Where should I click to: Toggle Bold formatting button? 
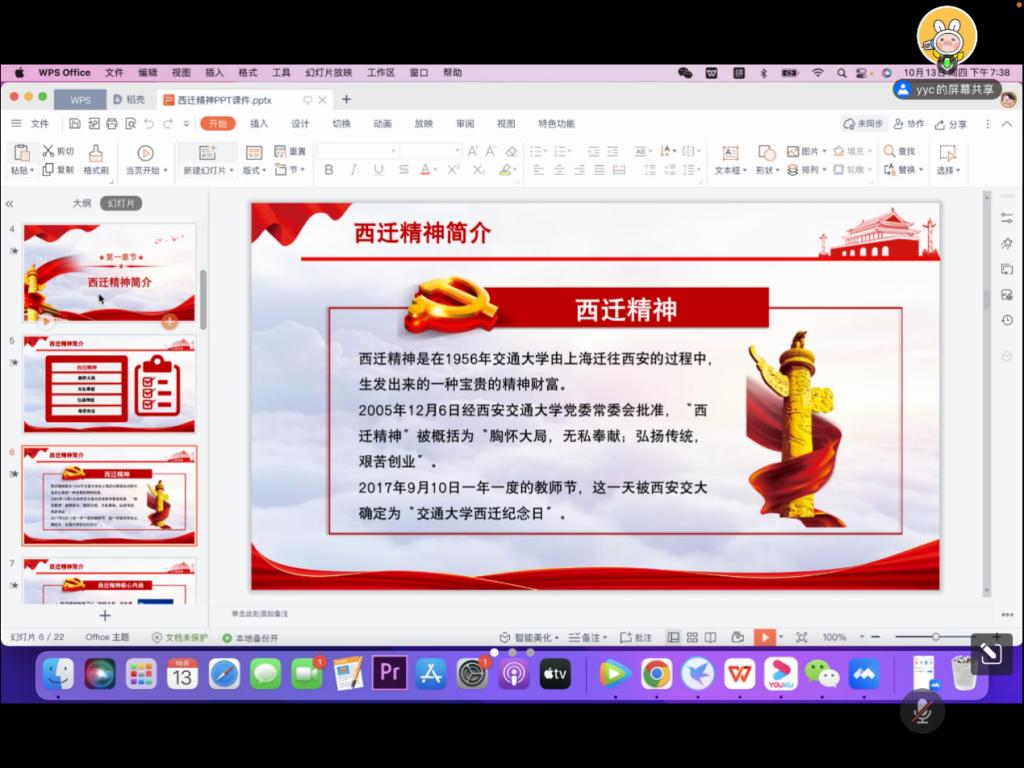click(x=329, y=170)
